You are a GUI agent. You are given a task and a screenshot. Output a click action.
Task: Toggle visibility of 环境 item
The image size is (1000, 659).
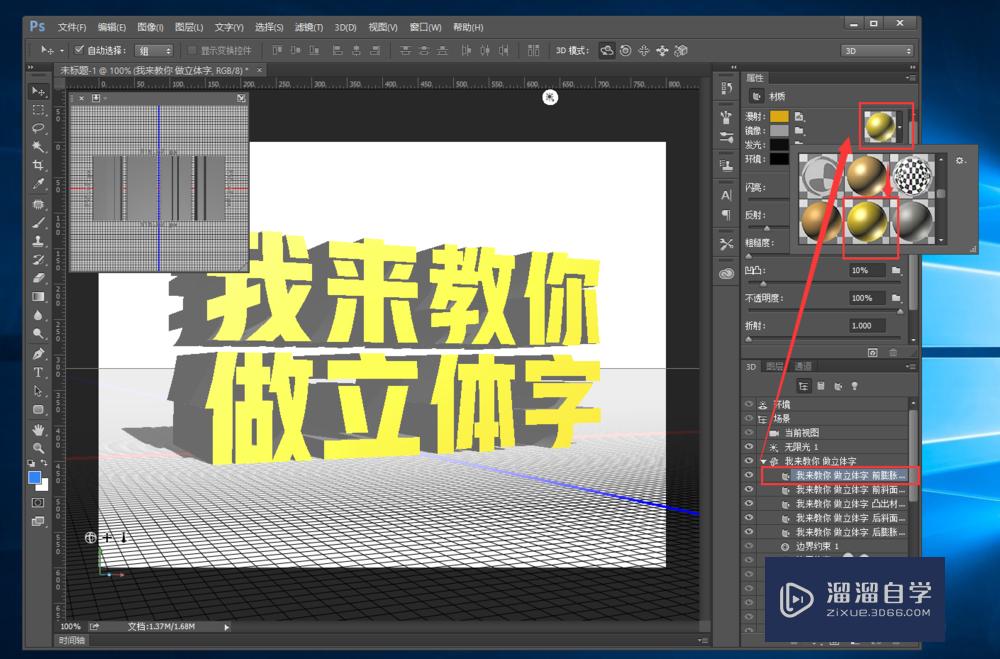pos(749,404)
